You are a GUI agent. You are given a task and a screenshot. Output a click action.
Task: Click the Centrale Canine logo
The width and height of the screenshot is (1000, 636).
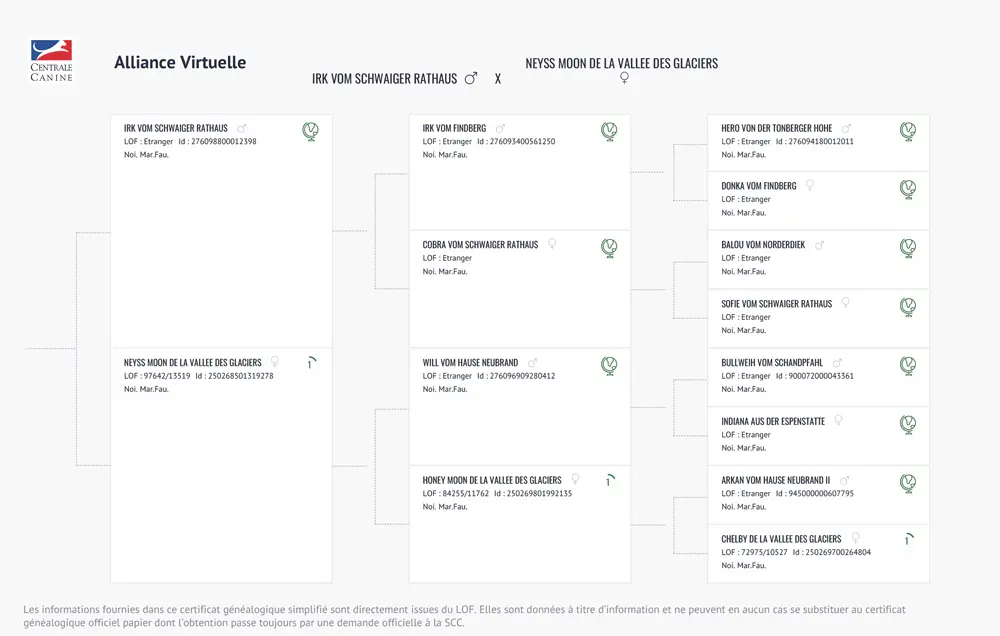point(52,61)
